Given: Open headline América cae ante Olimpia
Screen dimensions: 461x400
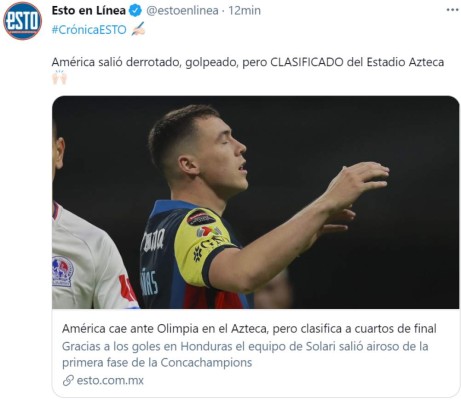Looking at the screenshot, I should pyautogui.click(x=249, y=329).
